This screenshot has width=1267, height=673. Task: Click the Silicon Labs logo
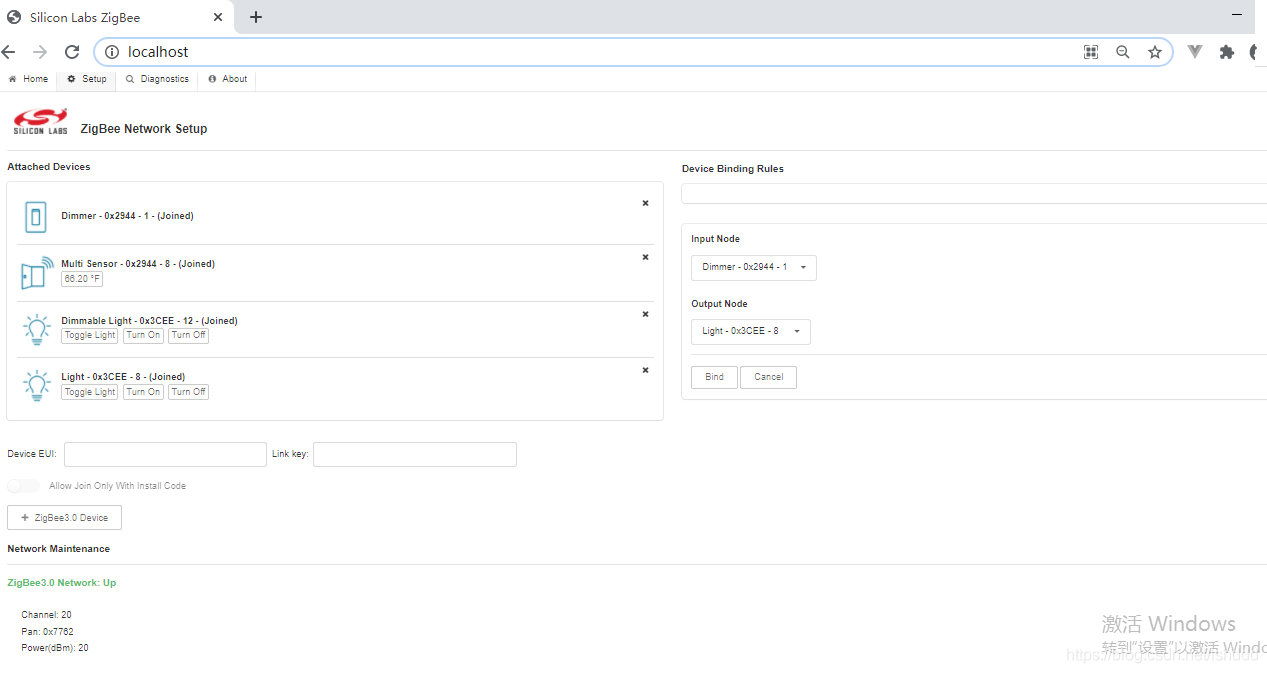click(41, 122)
